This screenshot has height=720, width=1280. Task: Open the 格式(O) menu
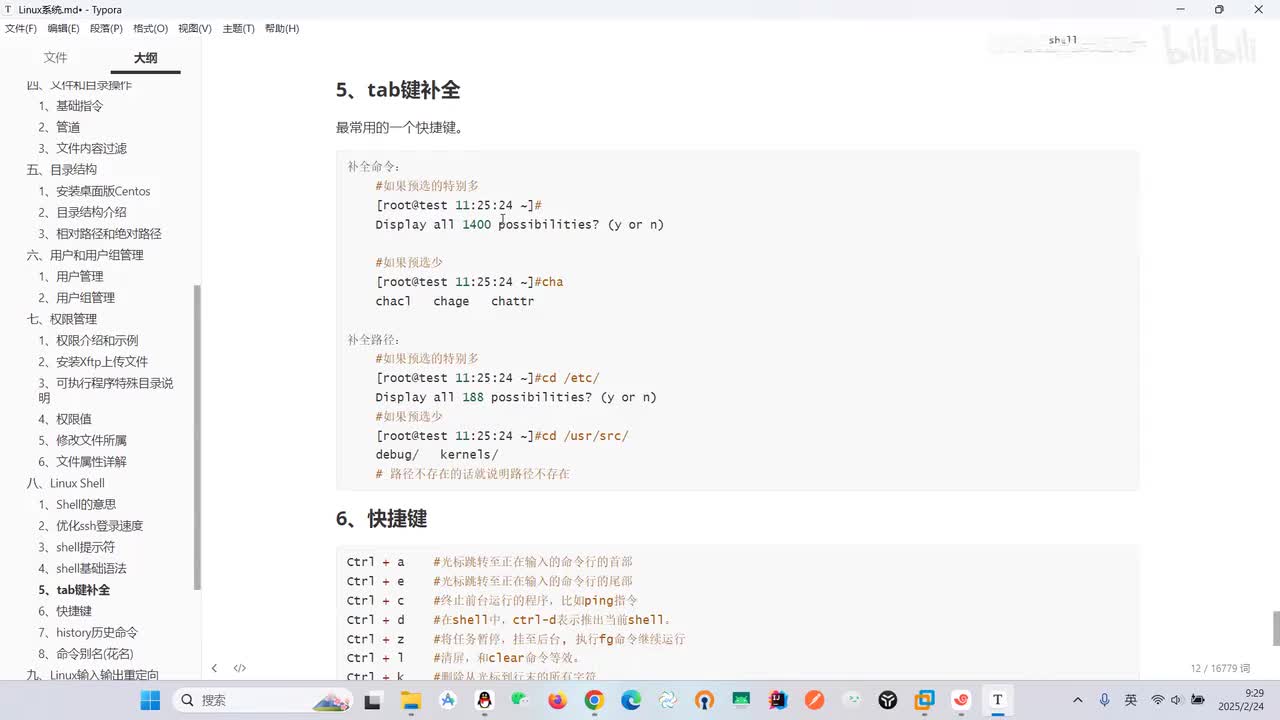150,28
